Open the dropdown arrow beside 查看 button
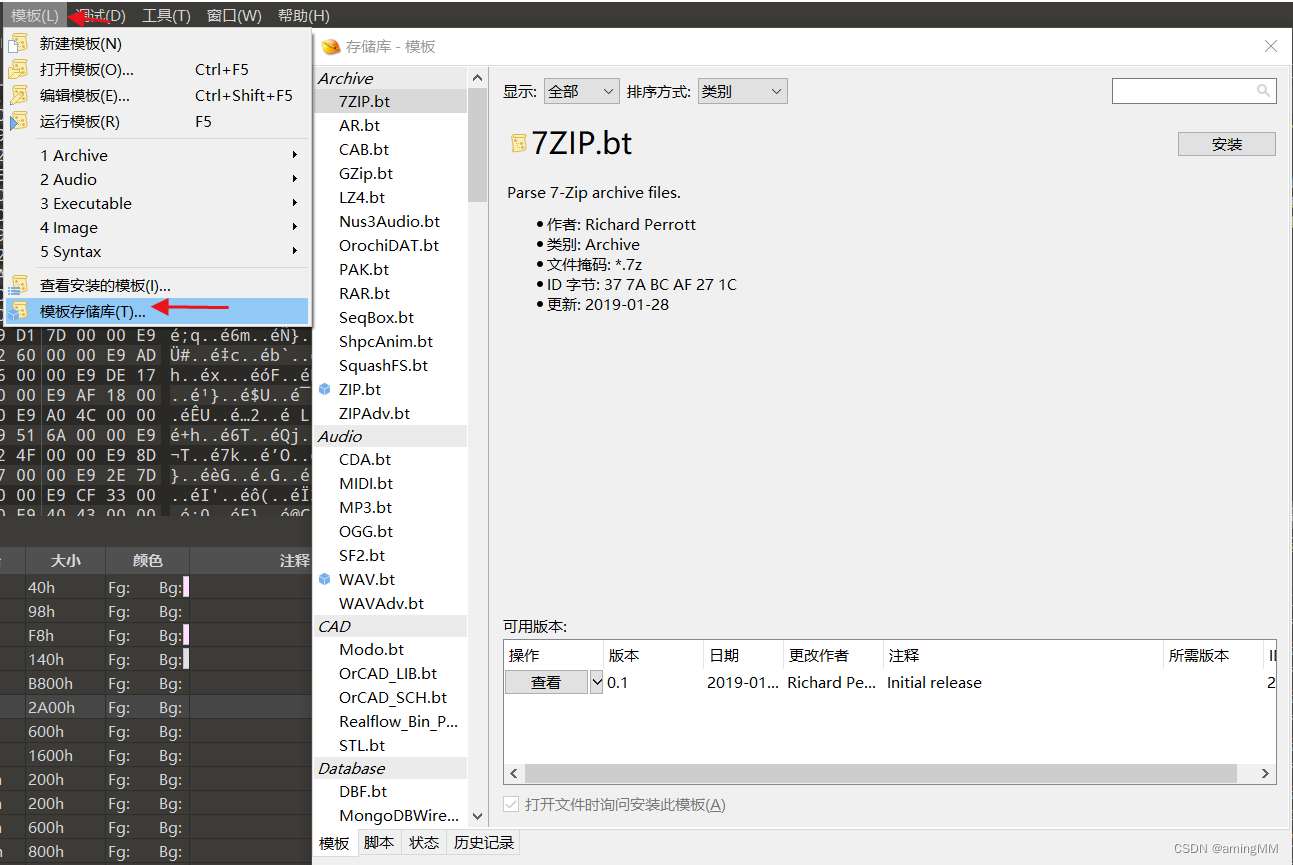The width and height of the screenshot is (1293, 865). pyautogui.click(x=597, y=682)
